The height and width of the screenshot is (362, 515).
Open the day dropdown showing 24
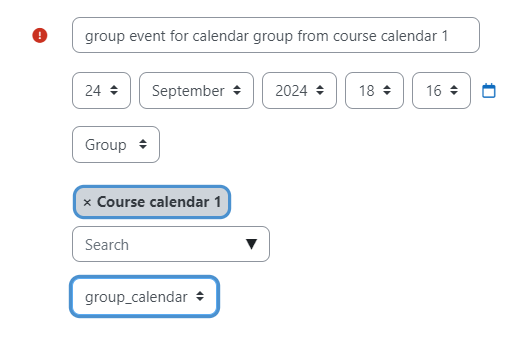(101, 91)
